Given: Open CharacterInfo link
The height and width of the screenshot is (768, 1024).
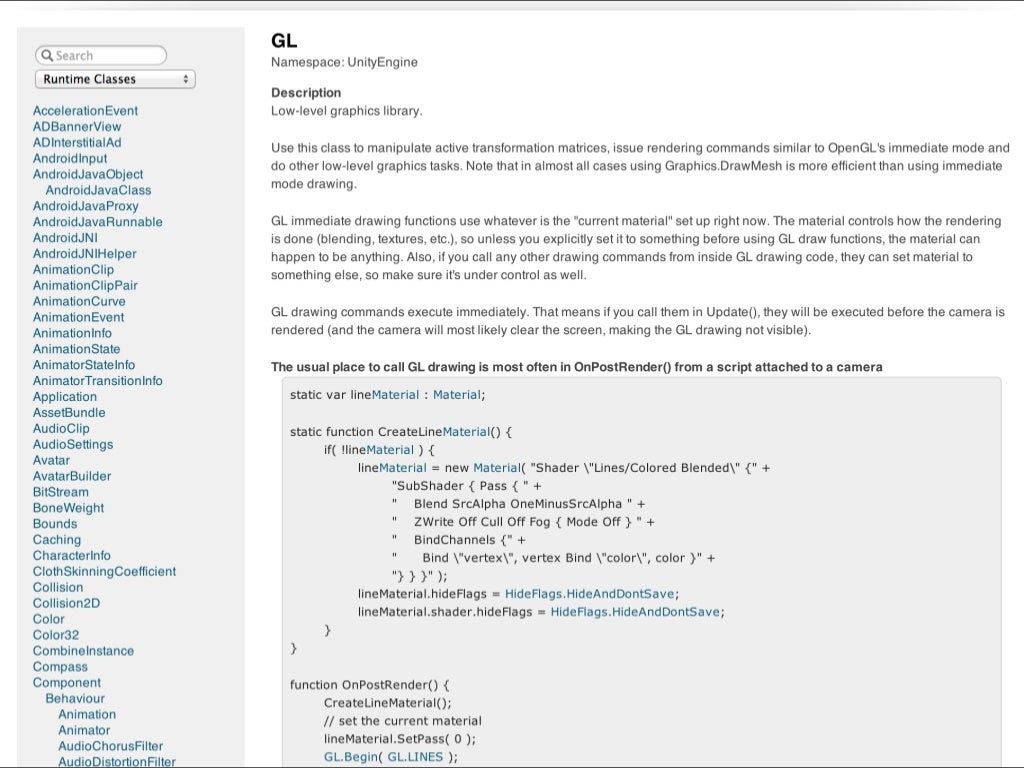Looking at the screenshot, I should [72, 556].
